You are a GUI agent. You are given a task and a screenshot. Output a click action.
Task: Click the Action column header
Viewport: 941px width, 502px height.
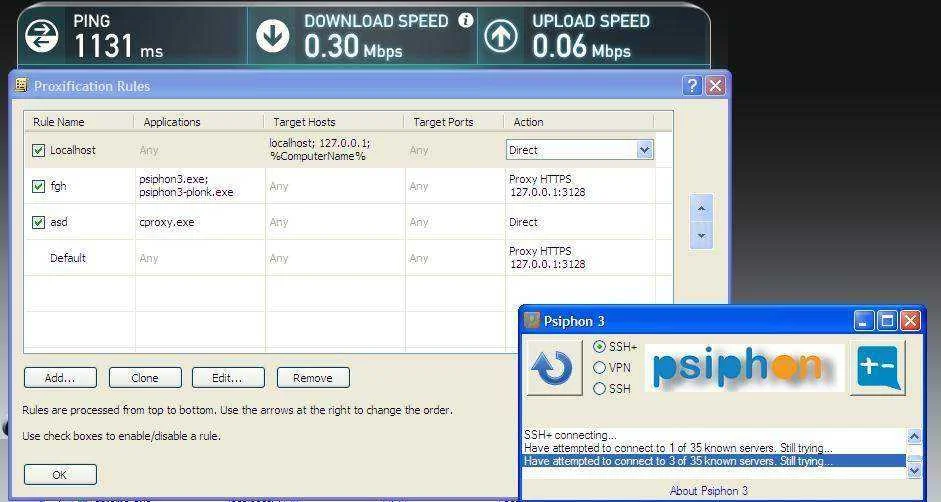[x=579, y=121]
